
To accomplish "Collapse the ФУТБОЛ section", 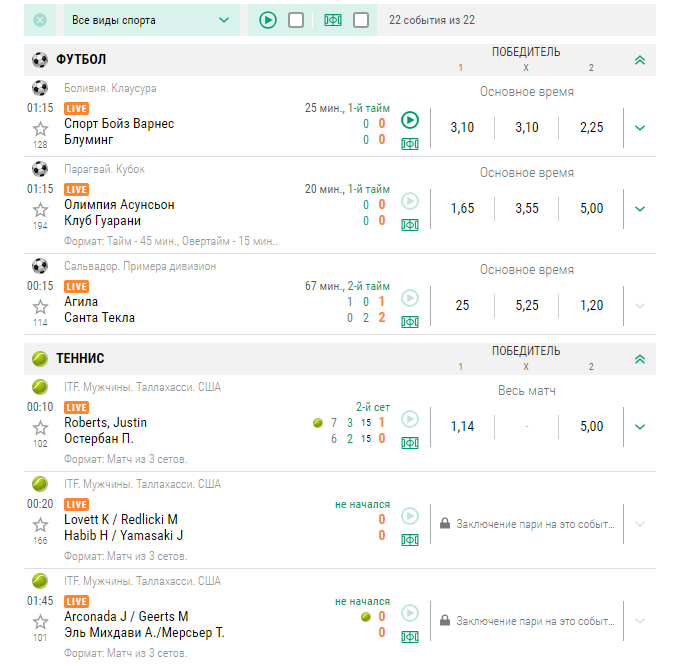I will coord(640,60).
